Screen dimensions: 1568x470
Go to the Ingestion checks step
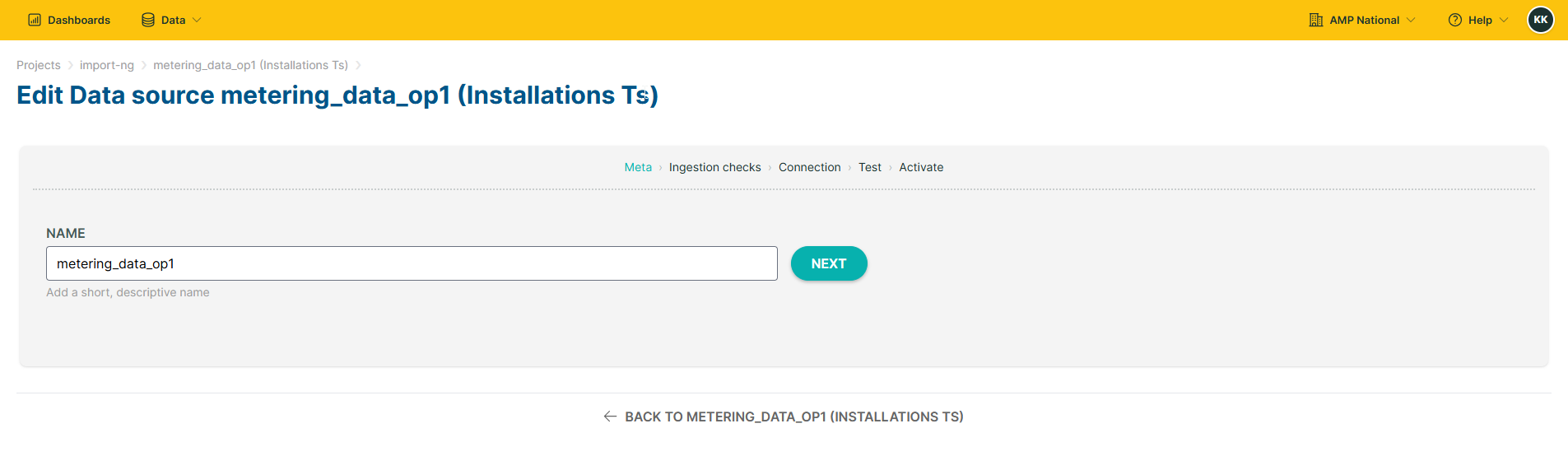(x=715, y=167)
